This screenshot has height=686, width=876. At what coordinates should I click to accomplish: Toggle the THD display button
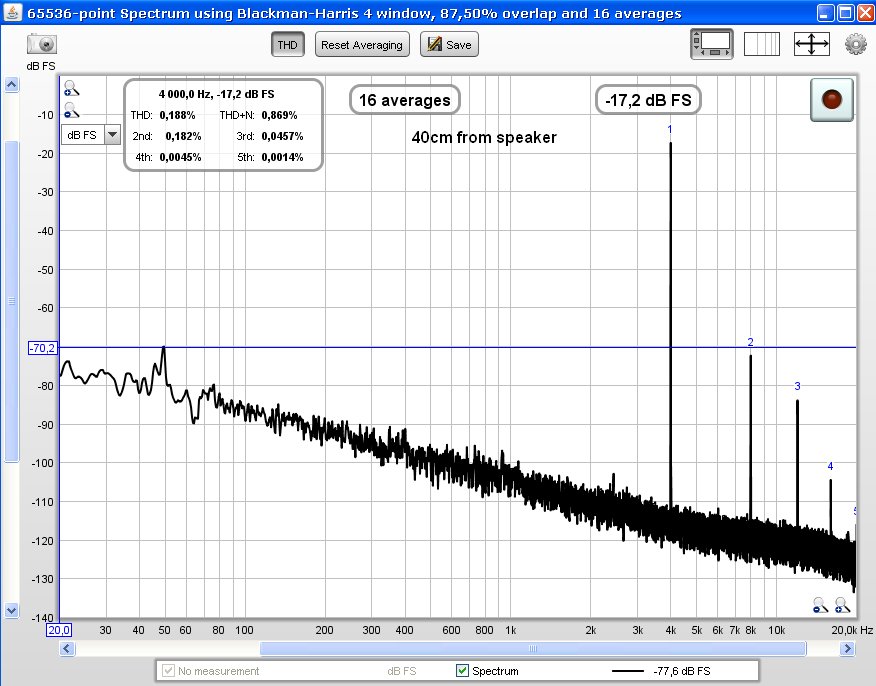pos(288,45)
